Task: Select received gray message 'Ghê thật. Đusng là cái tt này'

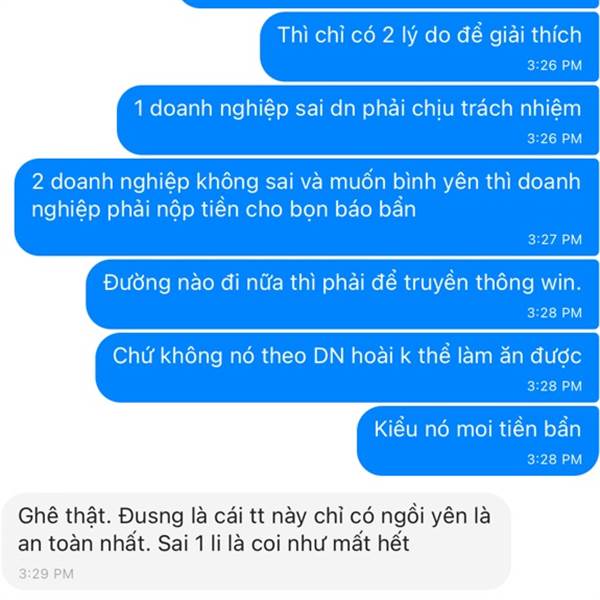Action: [x=256, y=541]
